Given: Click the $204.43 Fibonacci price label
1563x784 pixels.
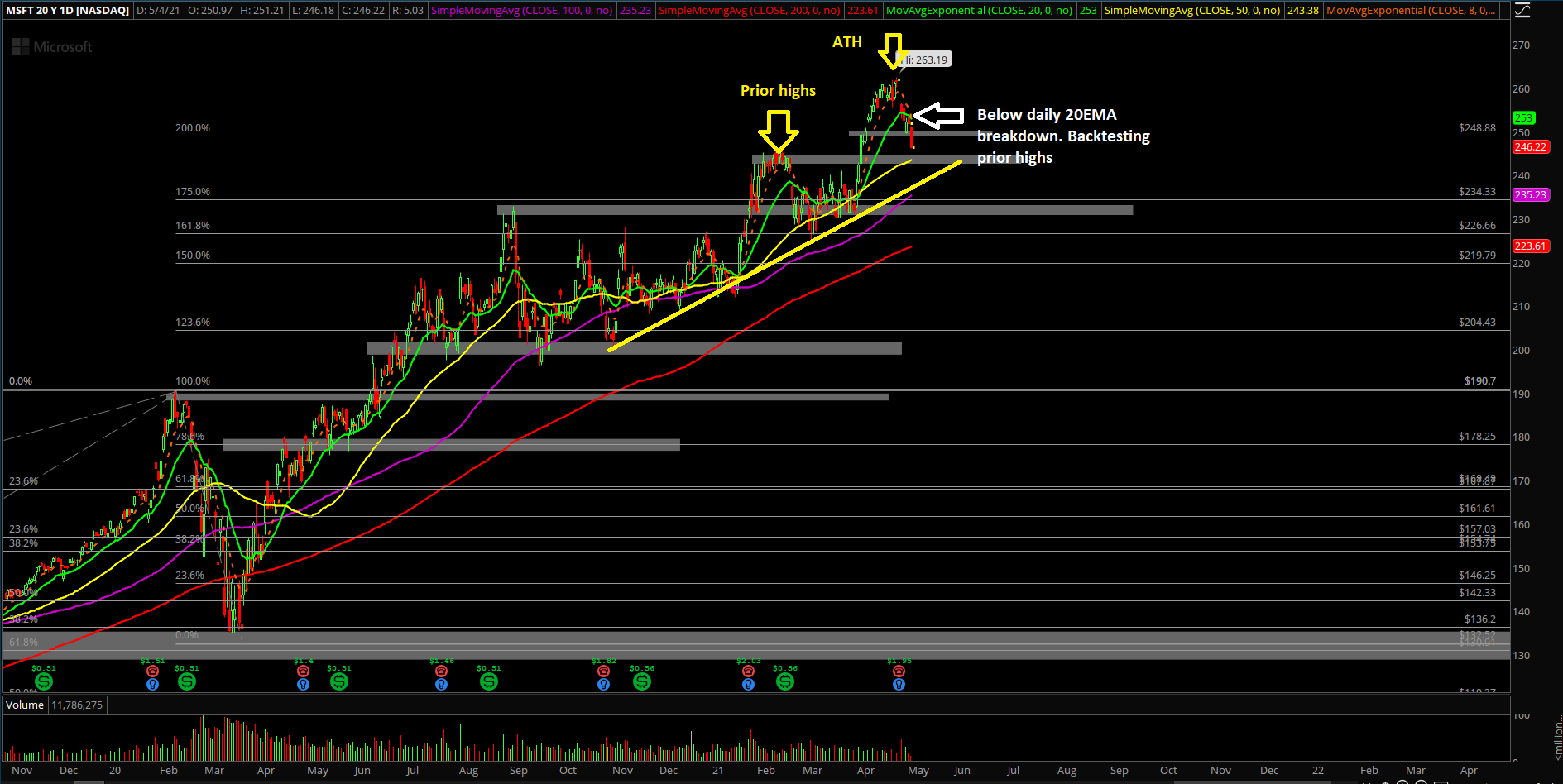Looking at the screenshot, I should tap(1477, 322).
